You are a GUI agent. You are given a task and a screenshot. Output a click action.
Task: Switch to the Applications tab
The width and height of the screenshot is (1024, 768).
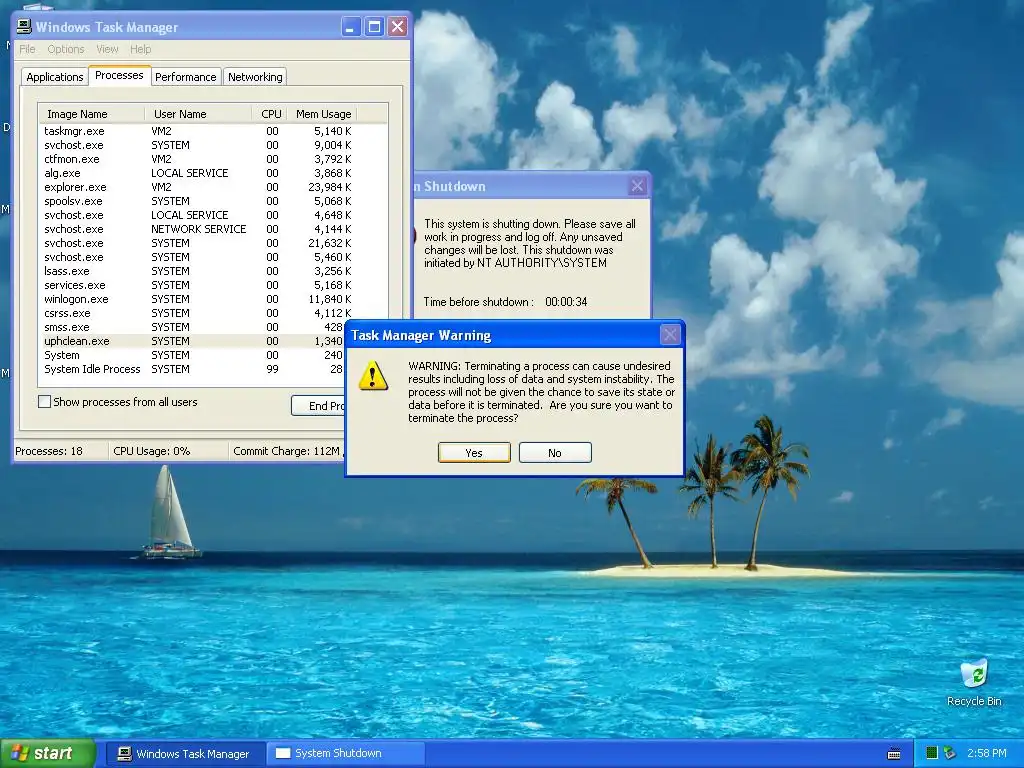tap(55, 77)
